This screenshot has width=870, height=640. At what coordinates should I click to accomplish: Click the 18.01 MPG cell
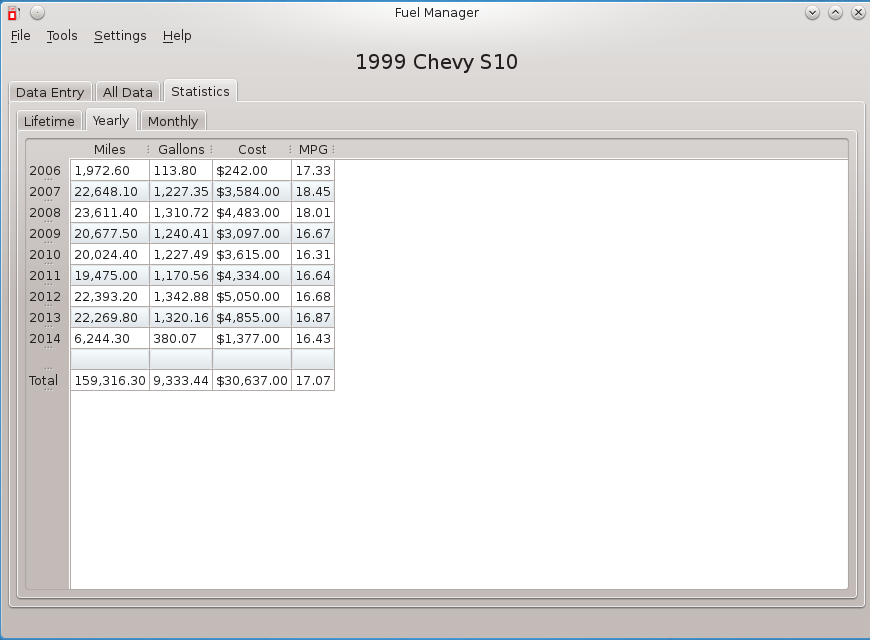click(313, 213)
